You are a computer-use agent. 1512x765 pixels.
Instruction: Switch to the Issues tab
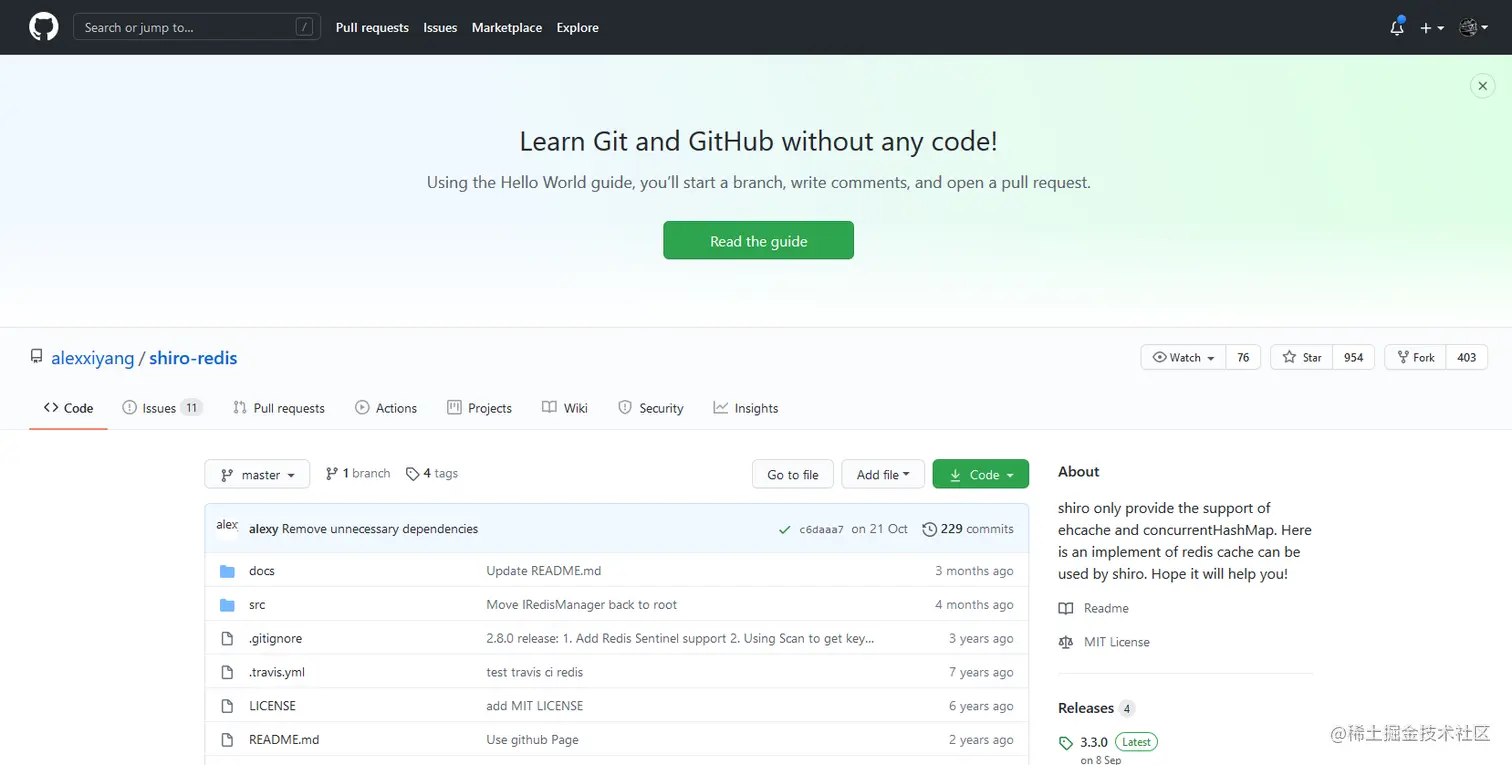[162, 408]
